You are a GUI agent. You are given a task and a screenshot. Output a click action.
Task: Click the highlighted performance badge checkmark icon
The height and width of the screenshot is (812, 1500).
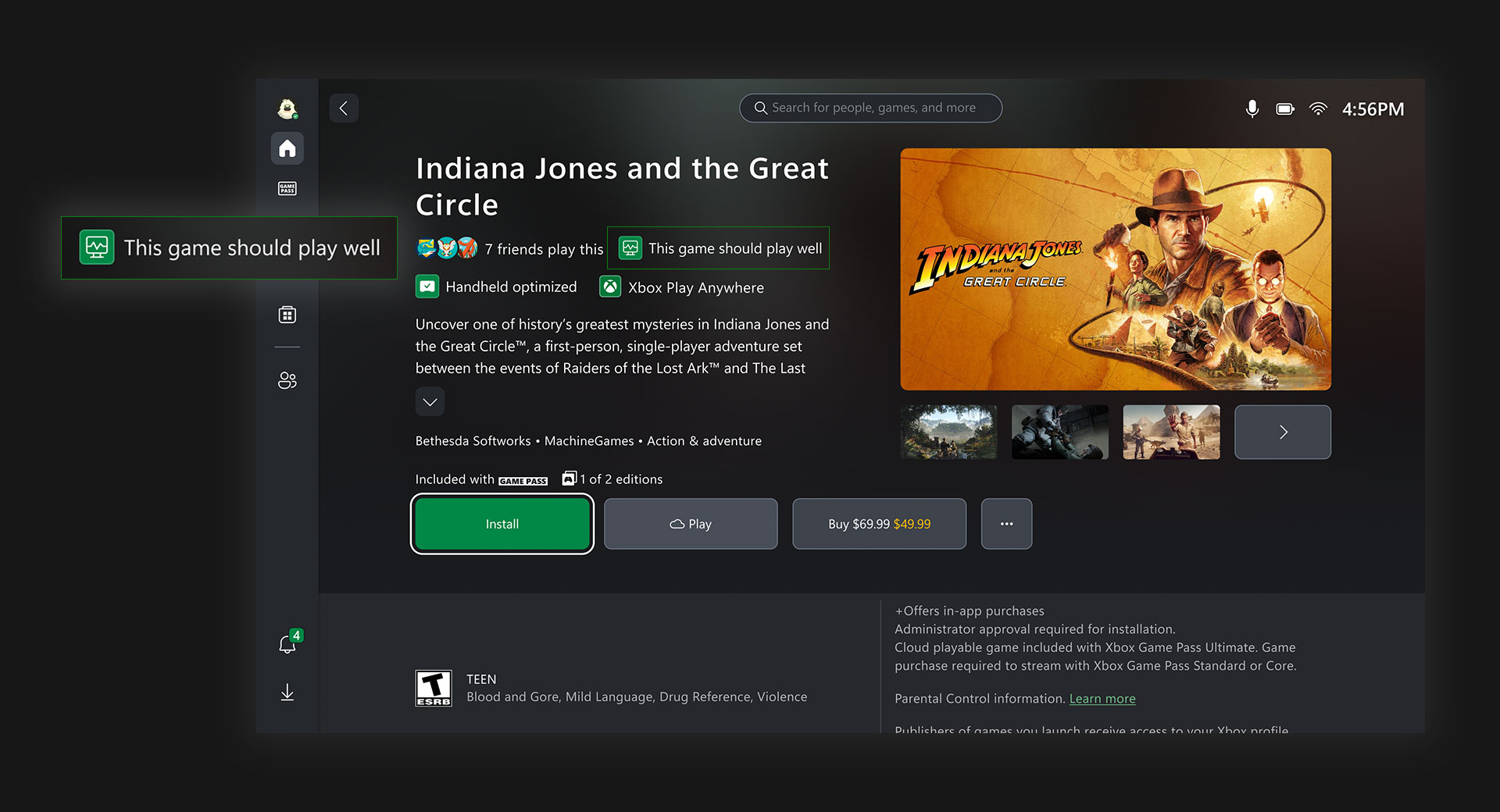[630, 248]
